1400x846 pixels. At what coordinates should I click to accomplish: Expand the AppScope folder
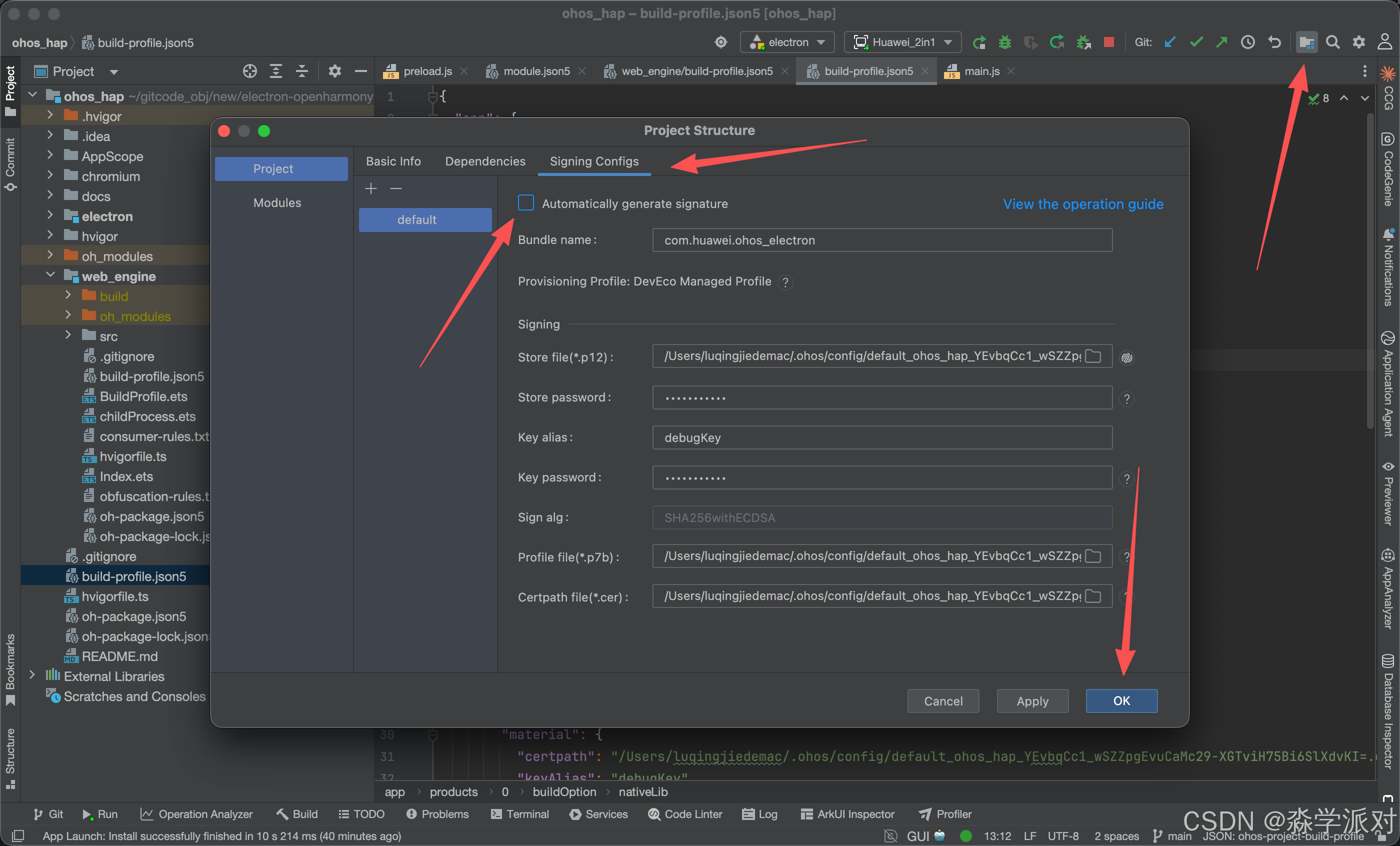(x=50, y=155)
